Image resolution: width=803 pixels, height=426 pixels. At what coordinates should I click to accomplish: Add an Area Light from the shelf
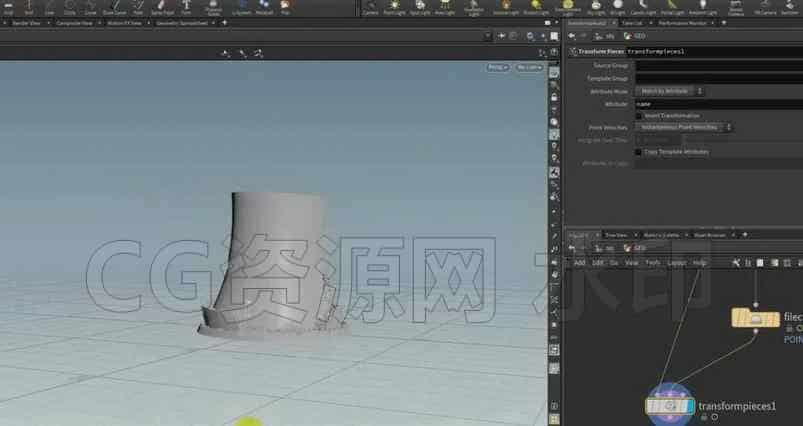[445, 7]
